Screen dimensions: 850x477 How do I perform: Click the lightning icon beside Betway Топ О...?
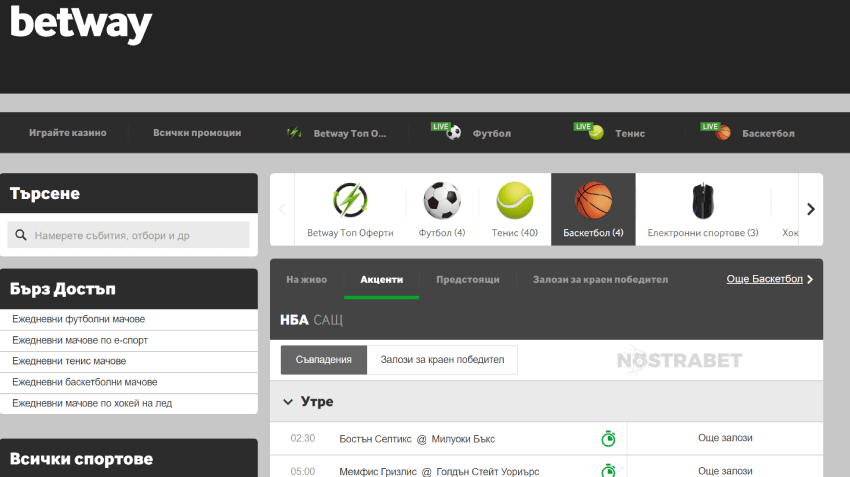pos(294,133)
